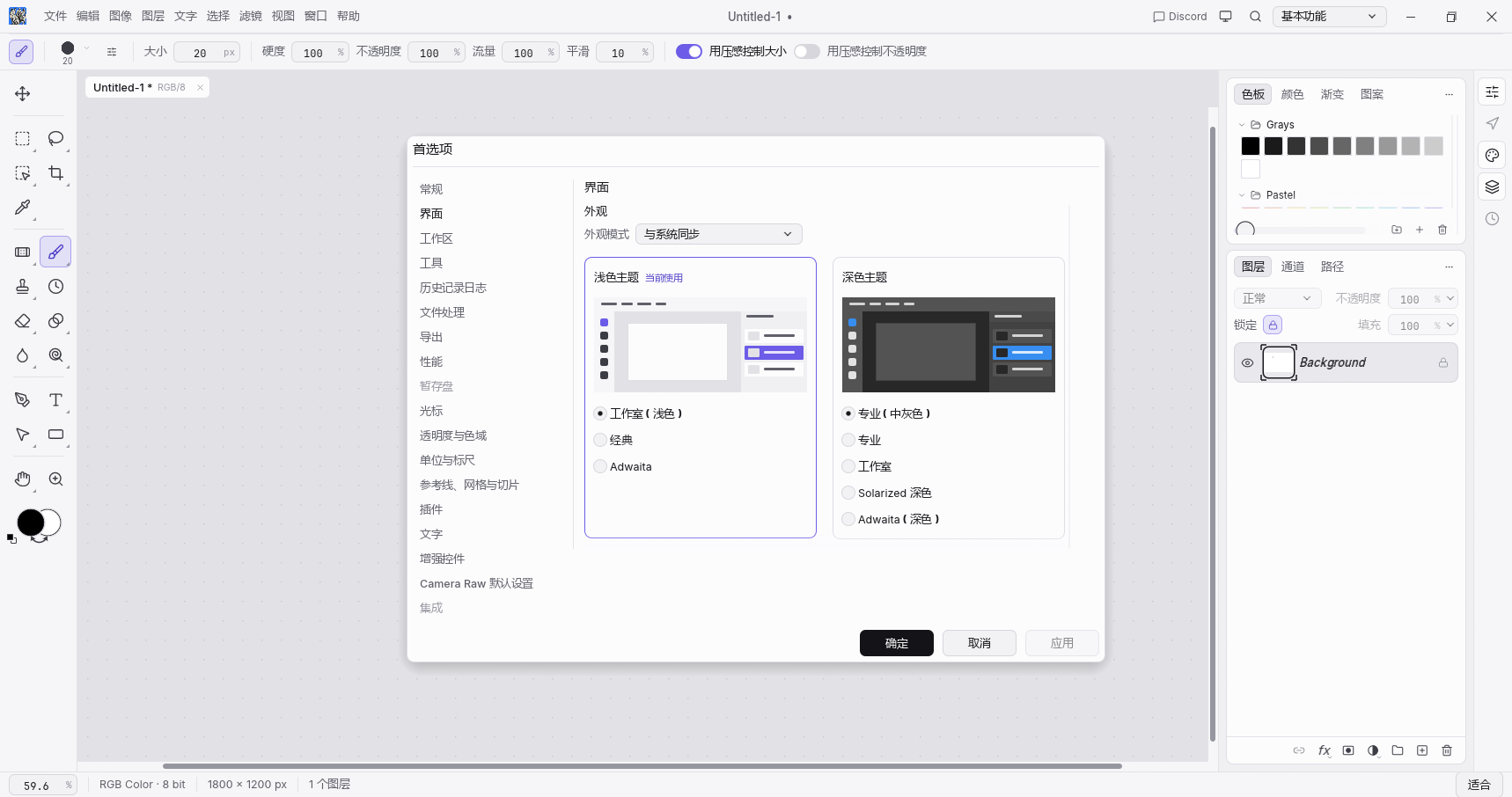Image resolution: width=1512 pixels, height=797 pixels.
Task: Select the Clone Stamp tool
Action: pyautogui.click(x=23, y=287)
